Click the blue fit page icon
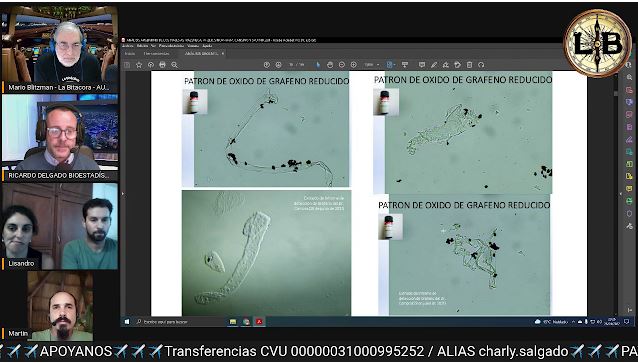 (389, 65)
